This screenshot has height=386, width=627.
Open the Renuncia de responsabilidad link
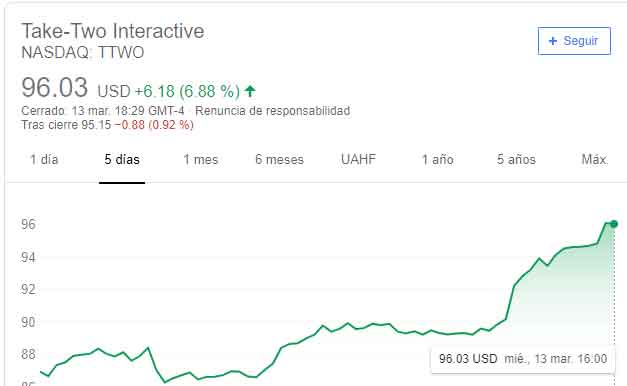[272, 111]
